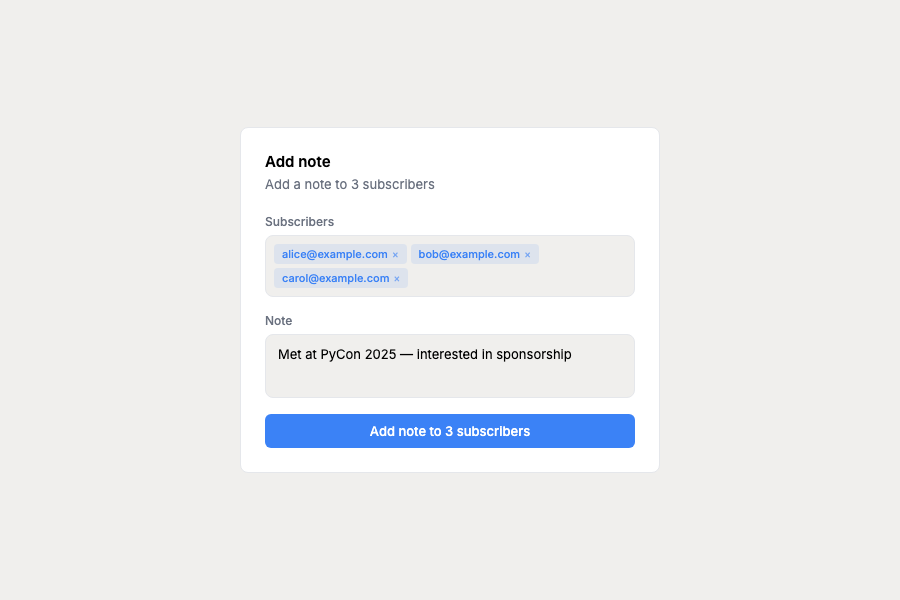Place cursor on "interested" in the note text
Image resolution: width=900 pixels, height=600 pixels.
pyautogui.click(x=447, y=354)
